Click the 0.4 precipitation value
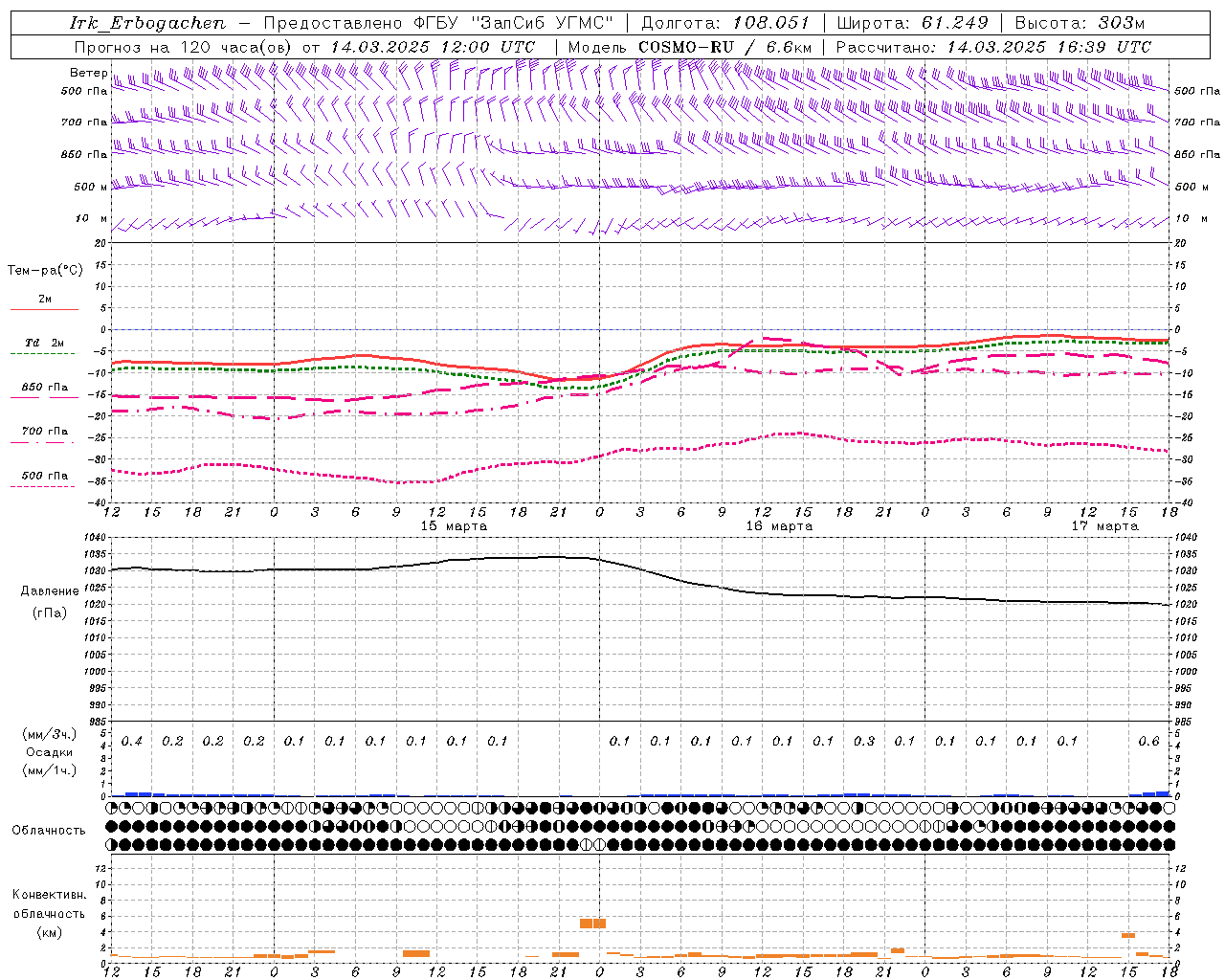Screen dimensions: 1225x980 click(x=131, y=741)
